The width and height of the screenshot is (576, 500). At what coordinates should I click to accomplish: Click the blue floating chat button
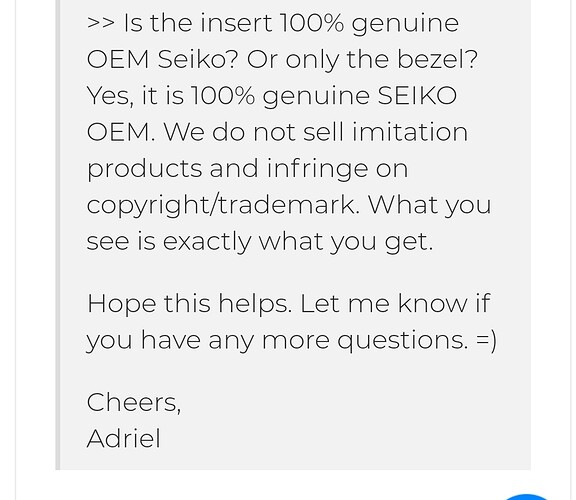click(x=526, y=497)
